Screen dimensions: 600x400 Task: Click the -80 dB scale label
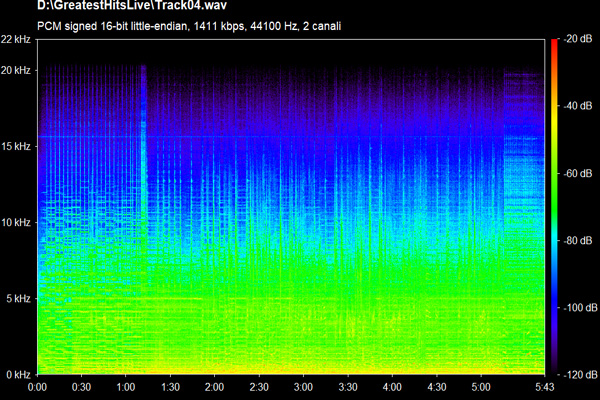[578, 241]
